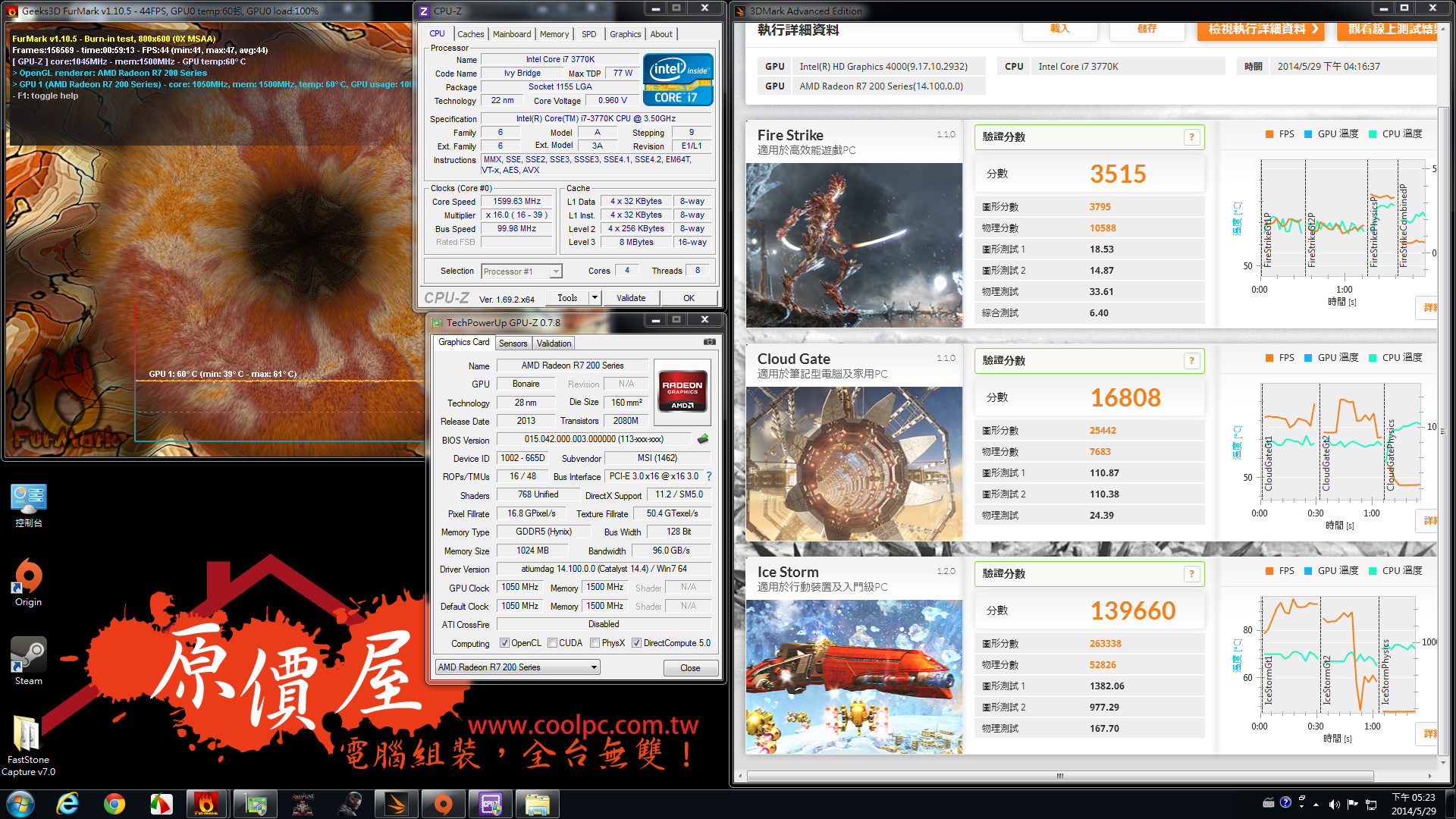The width and height of the screenshot is (1456, 819).
Task: Toggle the DirectCompute 5.0 checkbox
Action: pyautogui.click(x=636, y=643)
